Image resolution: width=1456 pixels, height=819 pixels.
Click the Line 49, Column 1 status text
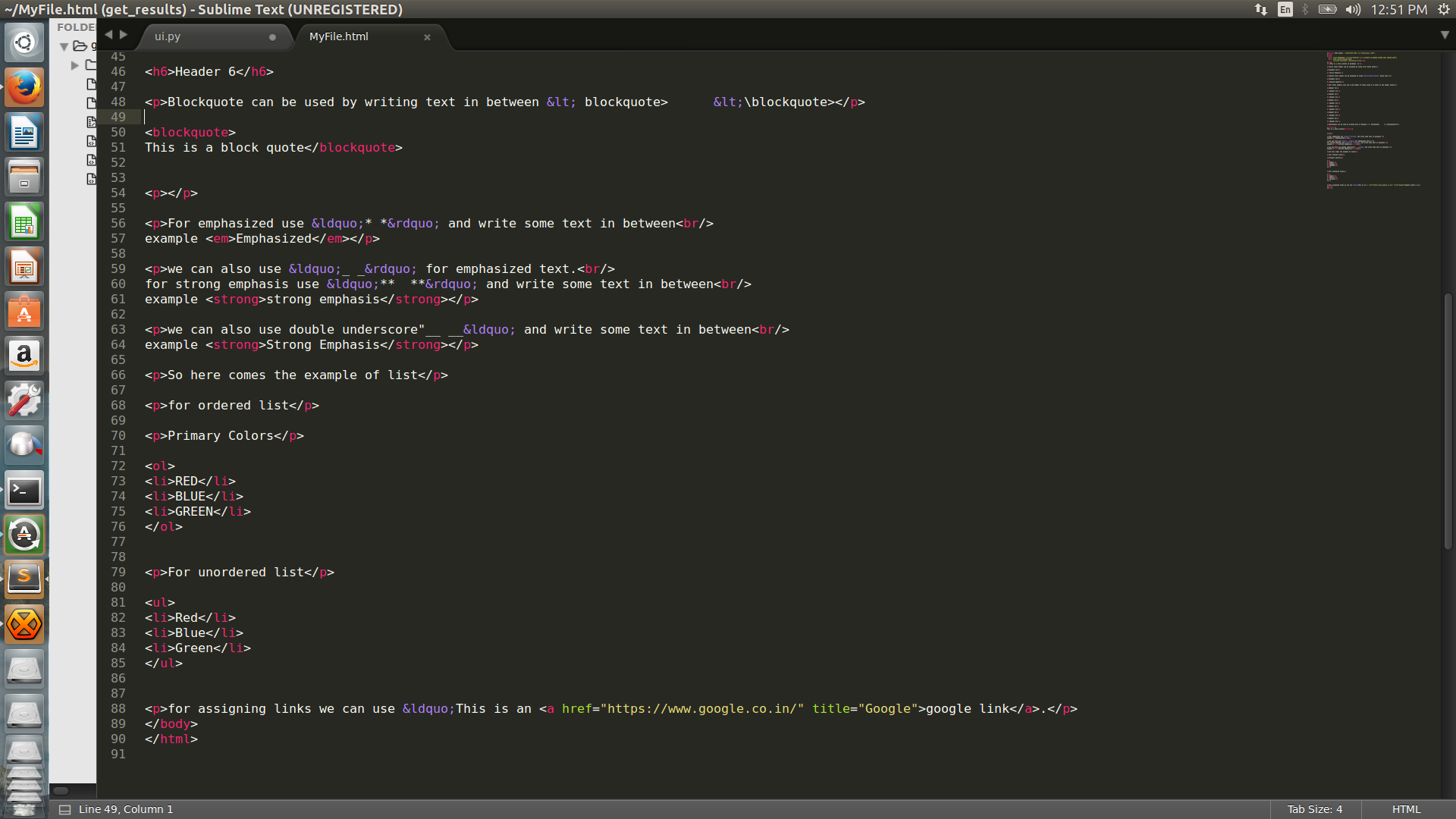(x=126, y=809)
